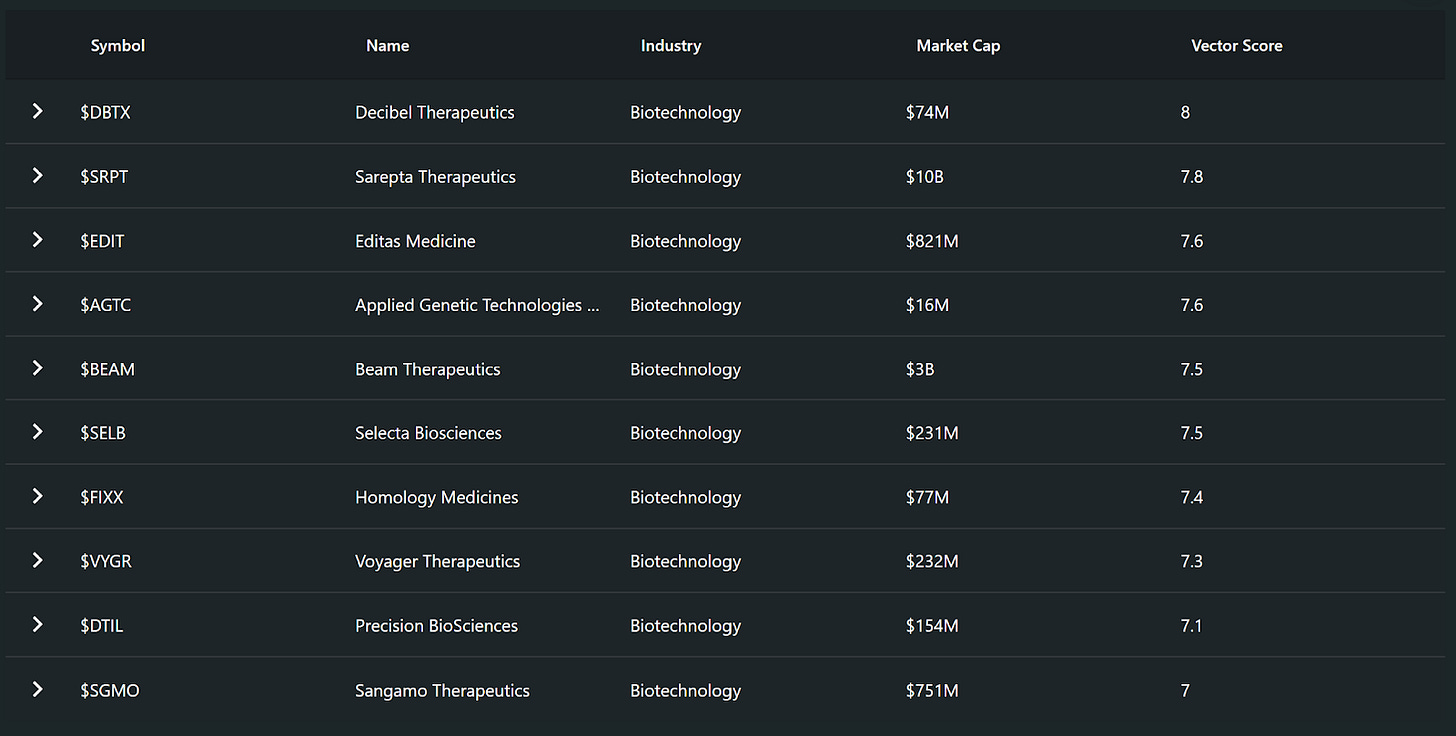
Task: Select the $SELB symbol cell
Action: (103, 433)
